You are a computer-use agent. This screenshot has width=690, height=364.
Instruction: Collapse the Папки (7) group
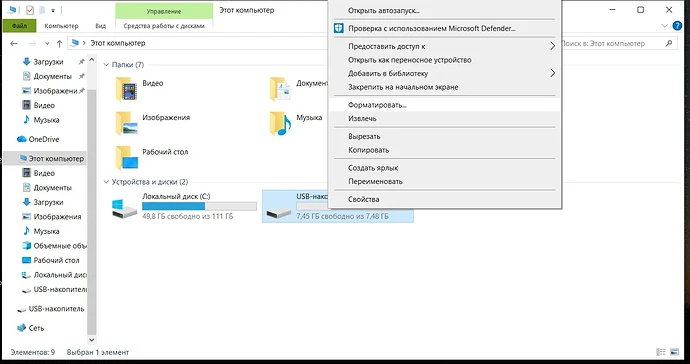[x=106, y=65]
